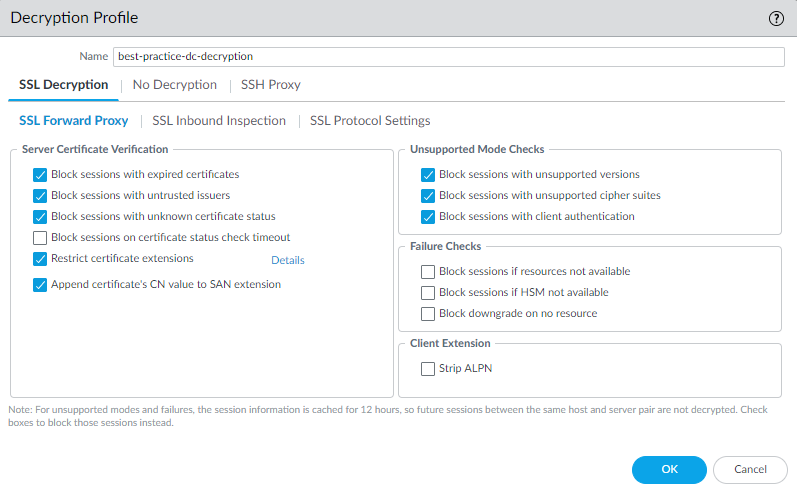Switch to the No Decryption tab
797x498 pixels.
(x=174, y=85)
